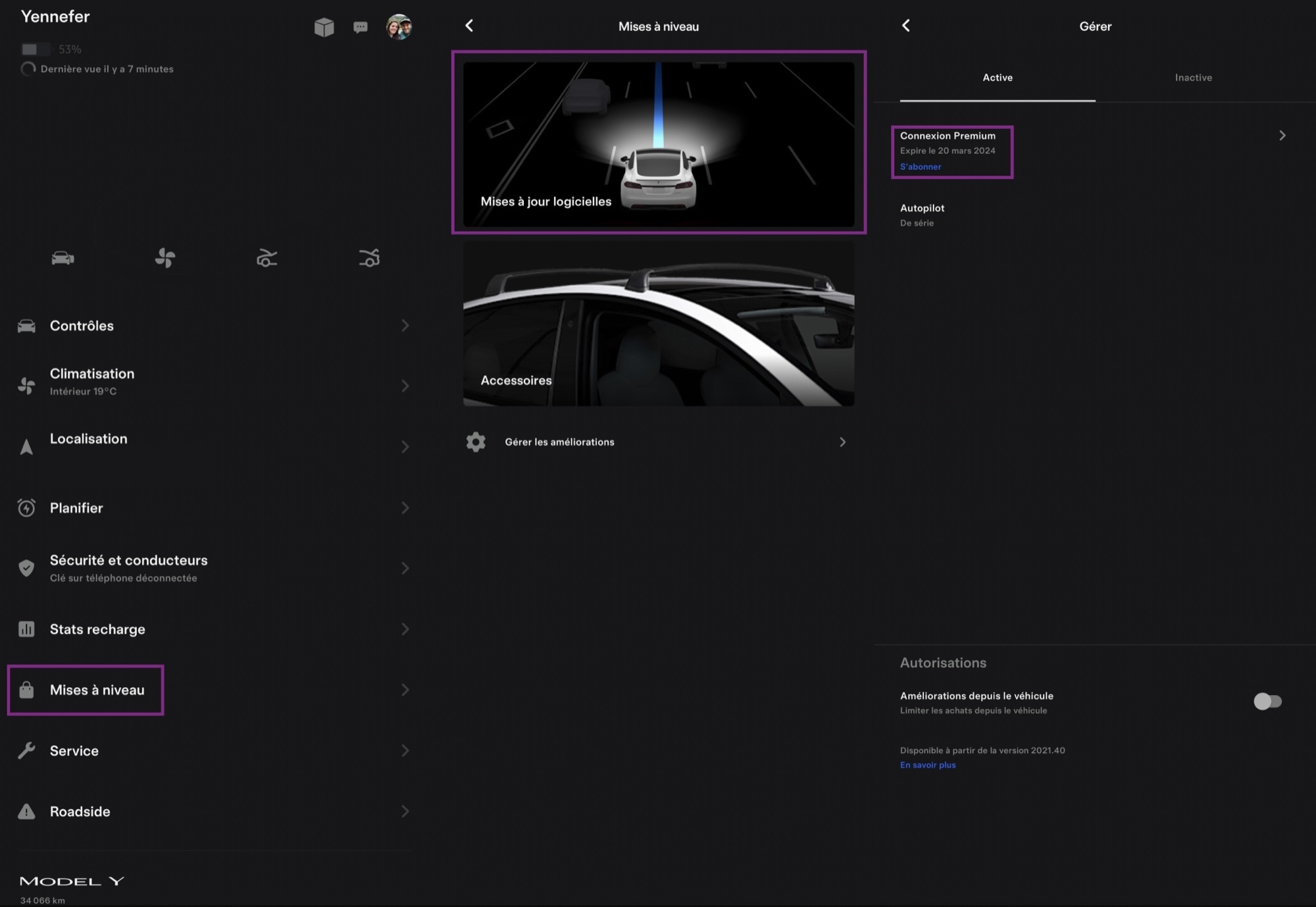
Task: Click the navigation arrow icon beside Localisation
Action: click(x=26, y=447)
